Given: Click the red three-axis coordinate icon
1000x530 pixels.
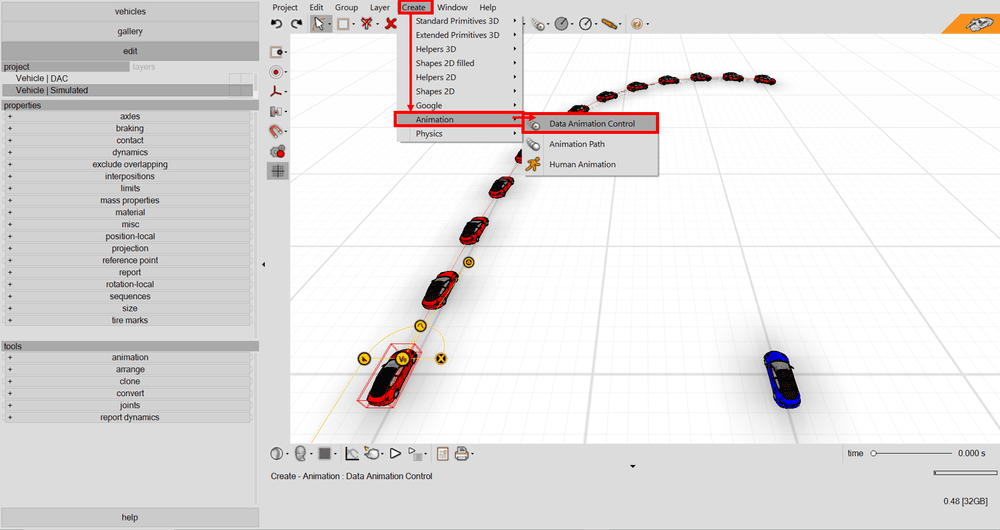Looking at the screenshot, I should pos(276,91).
